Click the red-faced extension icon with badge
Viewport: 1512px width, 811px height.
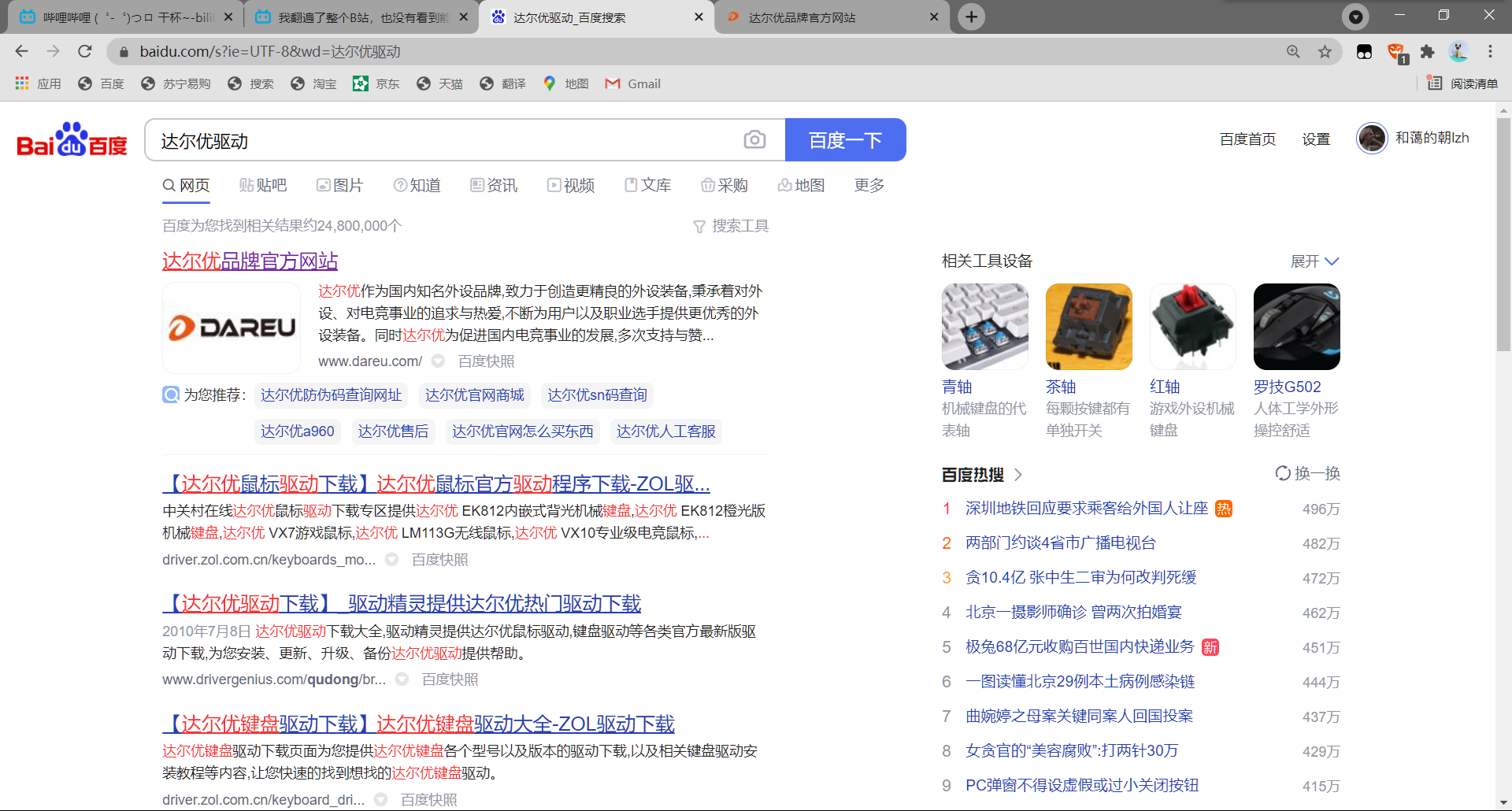(1396, 53)
